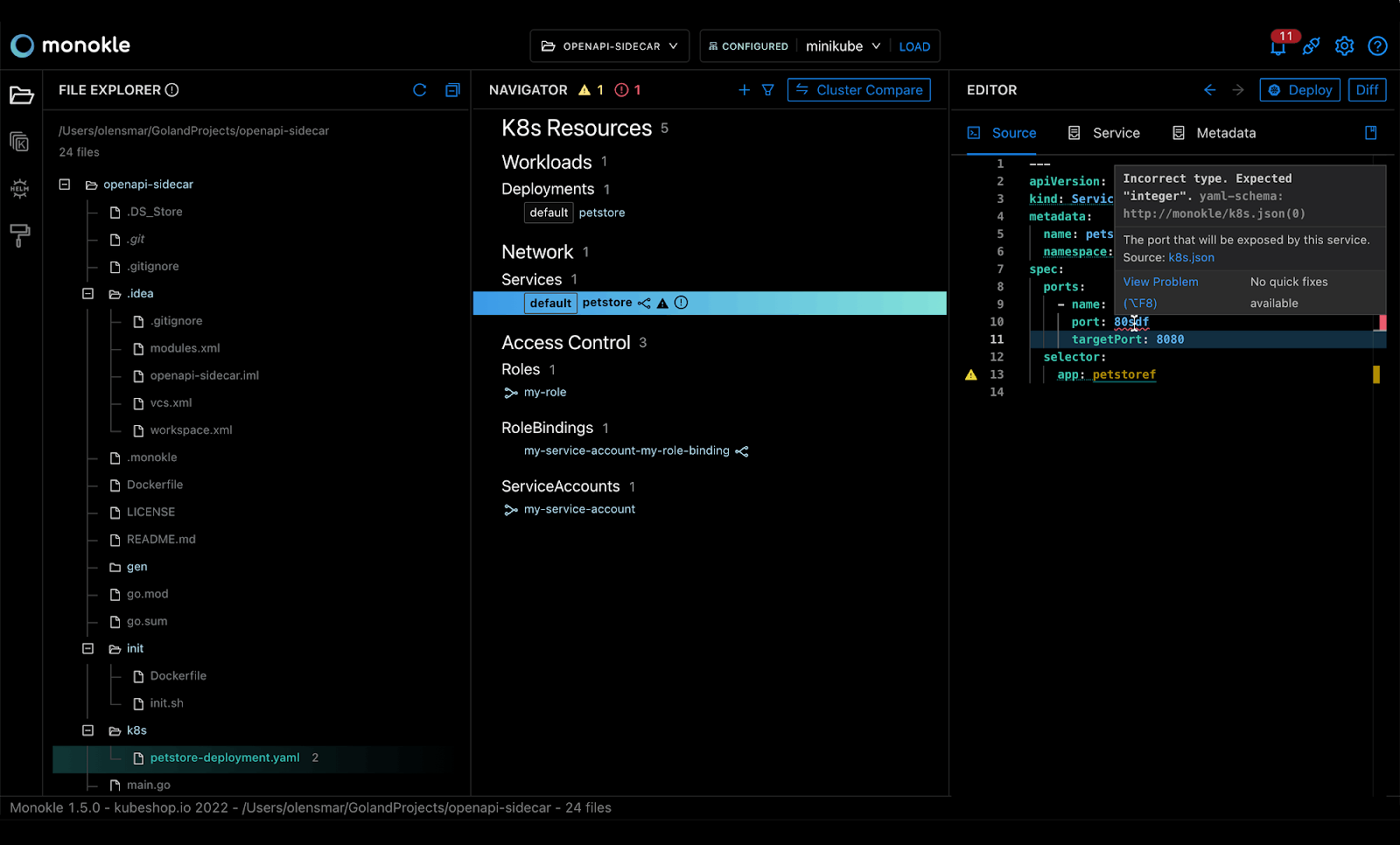Open the help question mark icon
The width and height of the screenshot is (1400, 845).
coord(1377,46)
